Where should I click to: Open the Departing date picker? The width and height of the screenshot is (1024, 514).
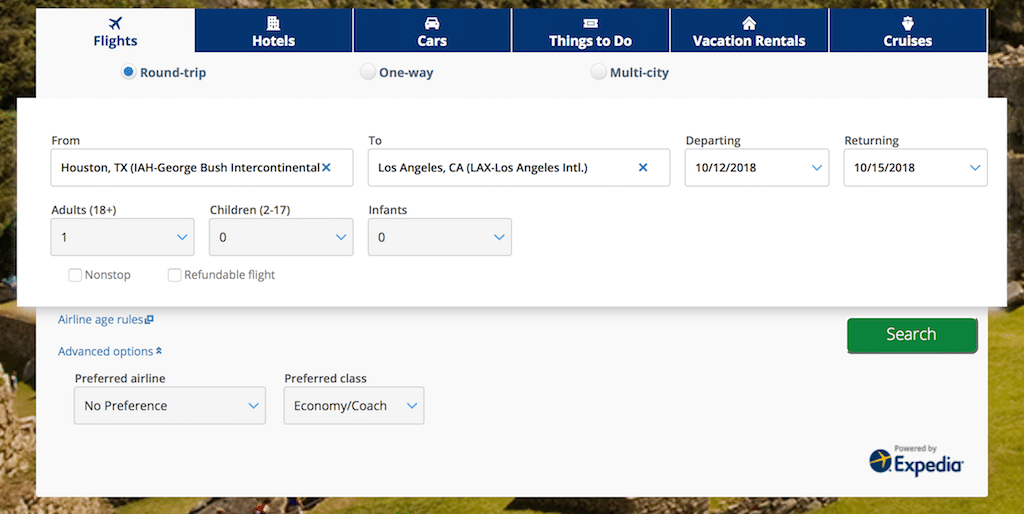point(757,168)
